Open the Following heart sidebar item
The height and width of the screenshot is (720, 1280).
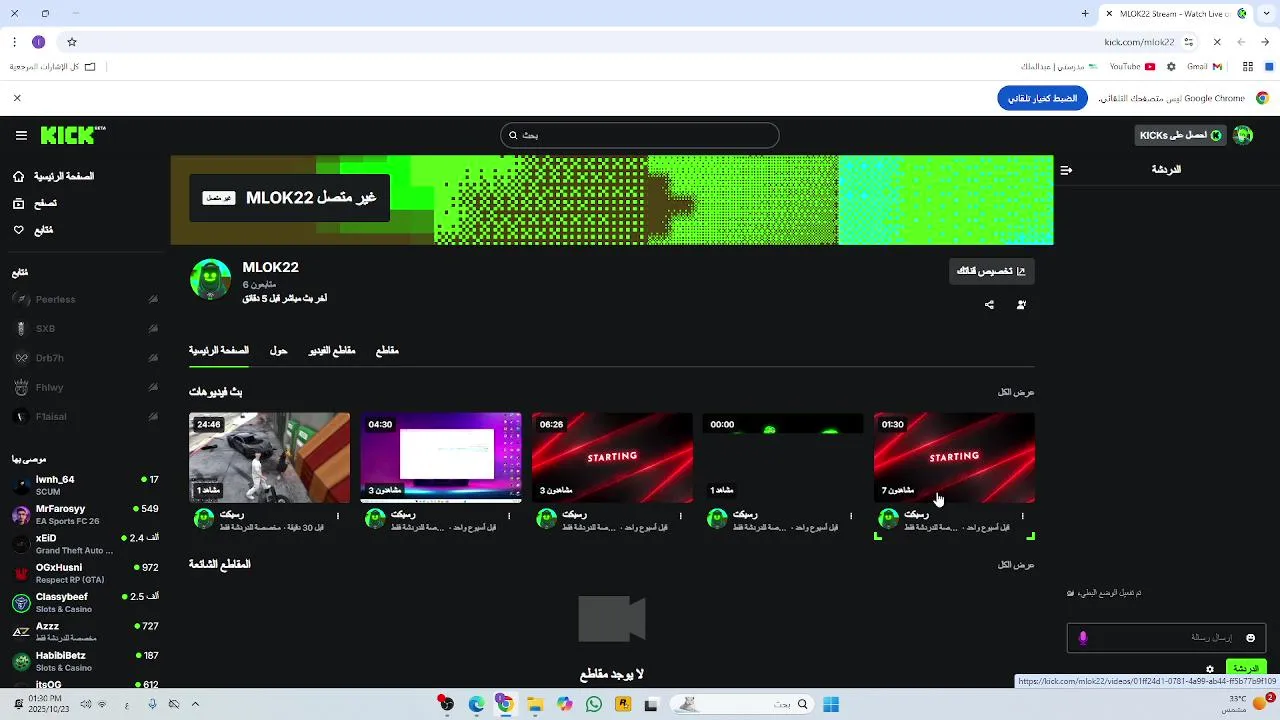(x=33, y=230)
